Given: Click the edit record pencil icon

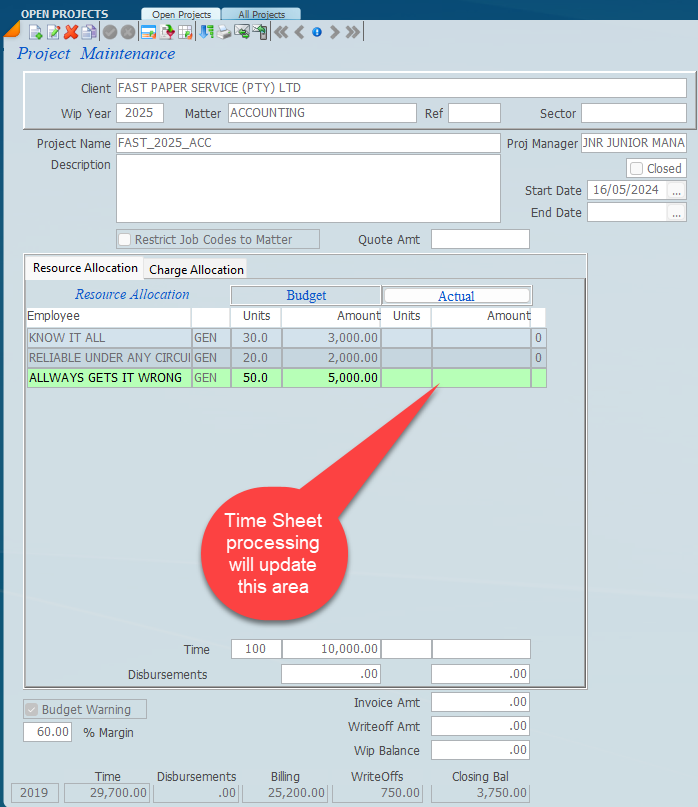Looking at the screenshot, I should pyautogui.click(x=53, y=32).
